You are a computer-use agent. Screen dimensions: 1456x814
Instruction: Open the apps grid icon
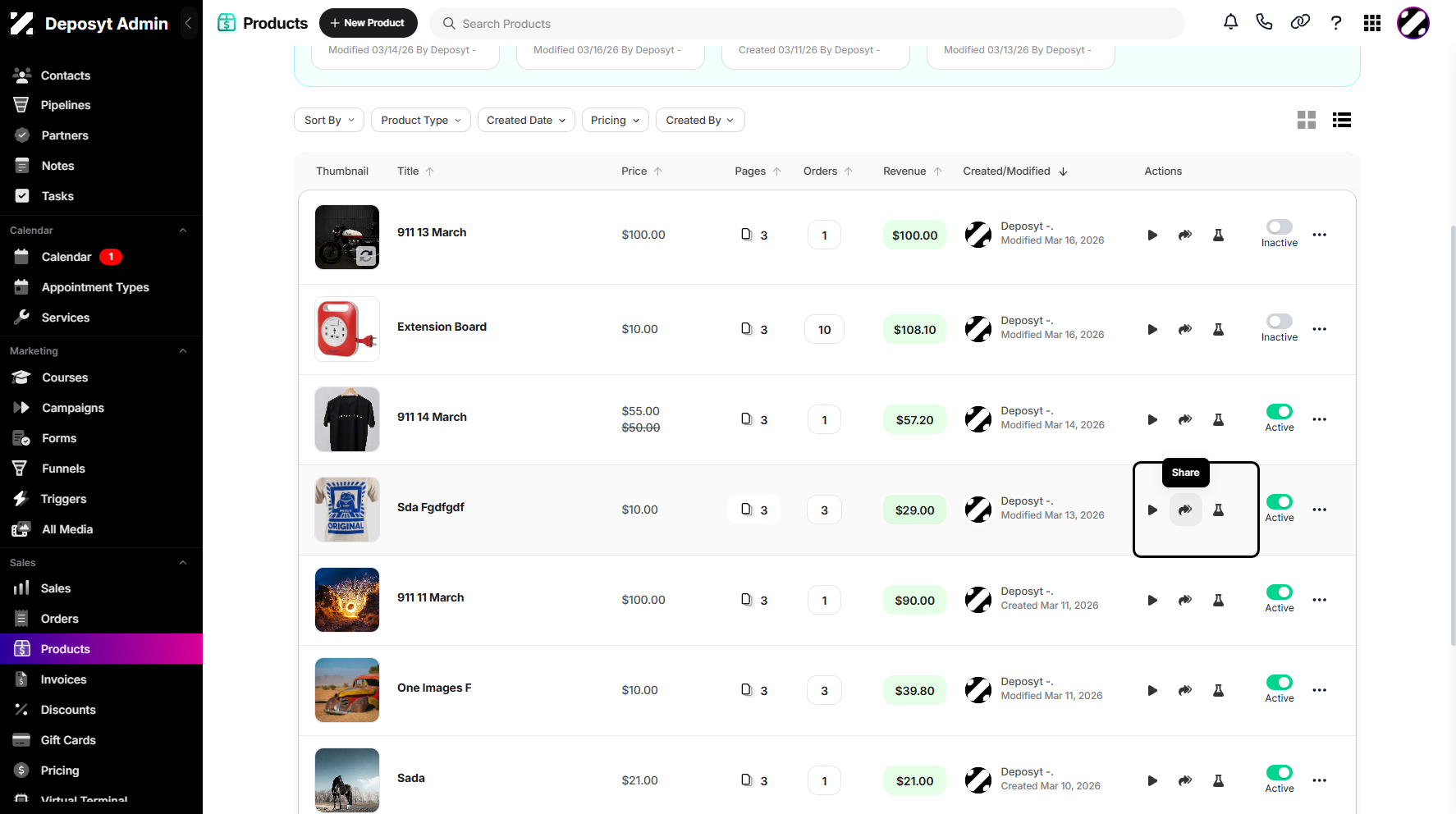[1372, 23]
